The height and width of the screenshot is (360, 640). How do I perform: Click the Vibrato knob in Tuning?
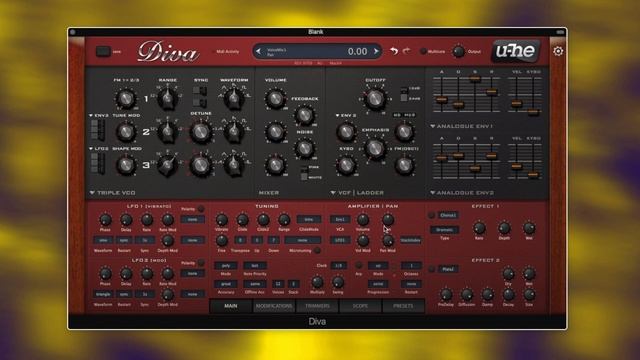222,220
